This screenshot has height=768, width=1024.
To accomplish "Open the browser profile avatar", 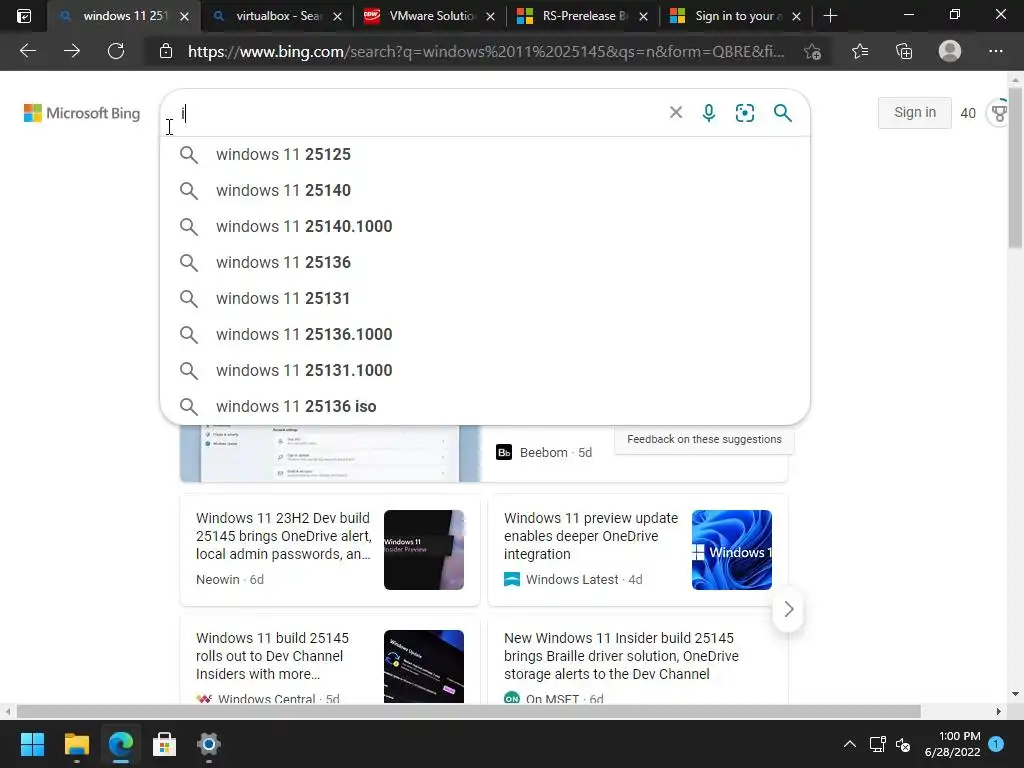I will tap(950, 51).
